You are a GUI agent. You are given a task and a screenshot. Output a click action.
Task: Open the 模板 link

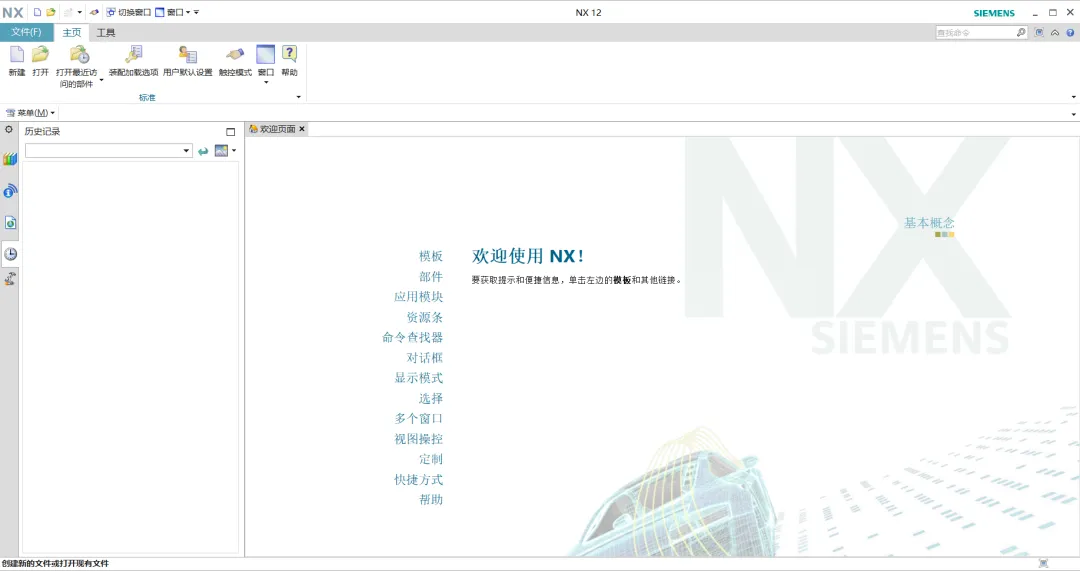(430, 256)
